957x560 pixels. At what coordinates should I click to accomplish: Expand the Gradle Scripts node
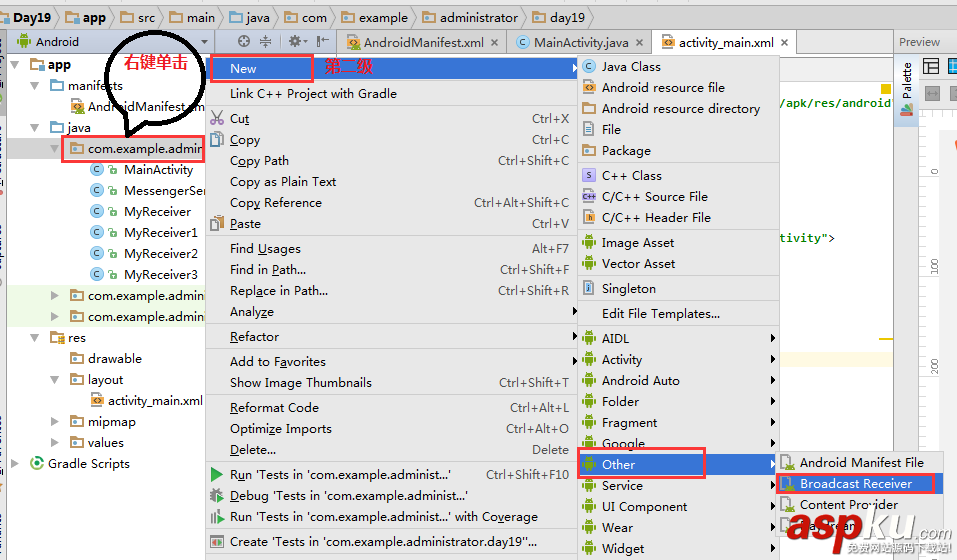coord(14,464)
